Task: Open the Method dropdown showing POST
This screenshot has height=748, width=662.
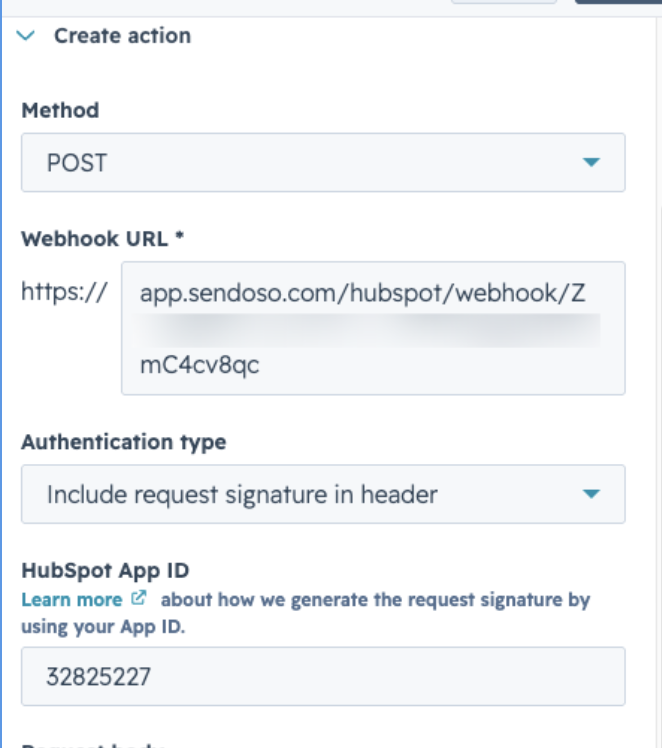Action: [x=323, y=163]
